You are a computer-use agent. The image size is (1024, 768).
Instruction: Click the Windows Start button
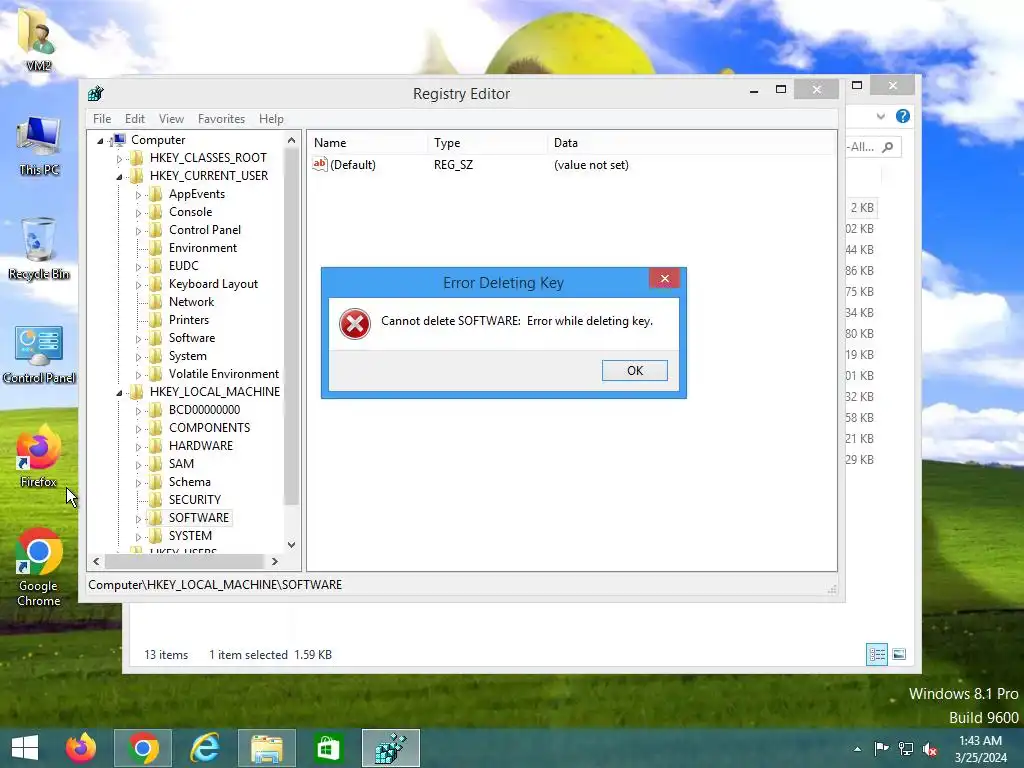(x=25, y=748)
